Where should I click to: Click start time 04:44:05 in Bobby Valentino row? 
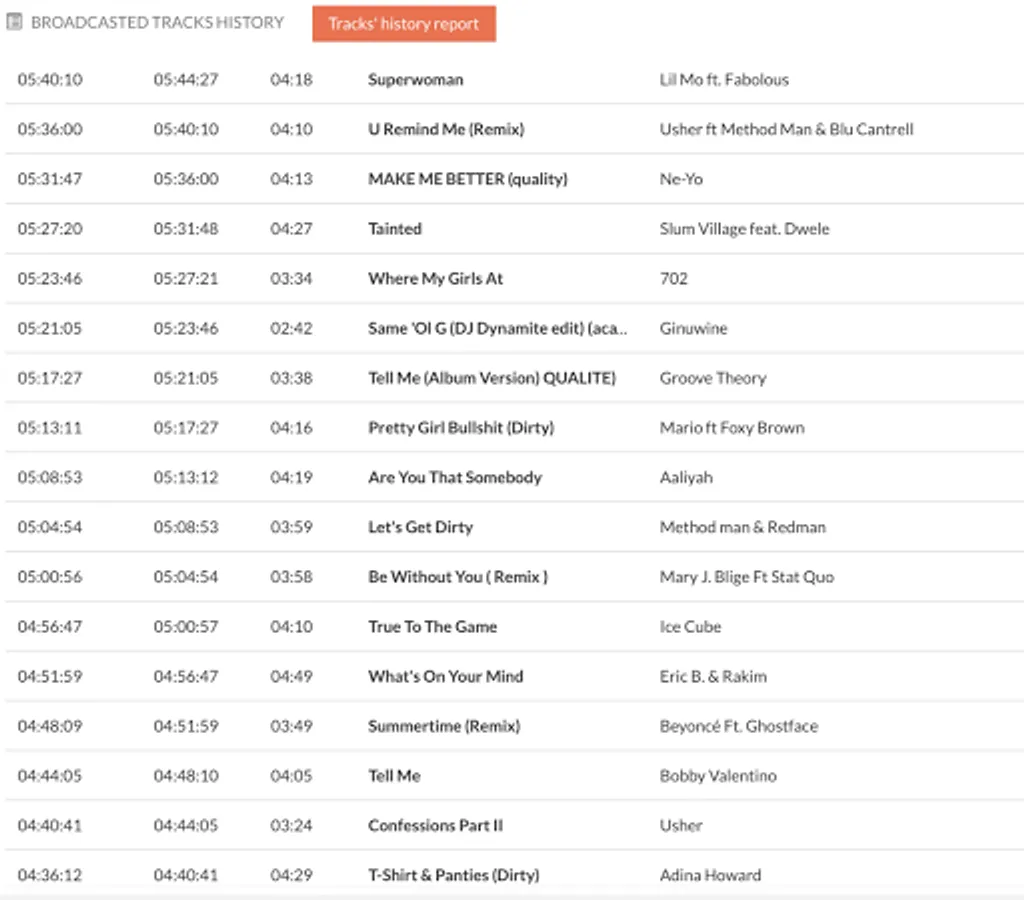[x=50, y=776]
